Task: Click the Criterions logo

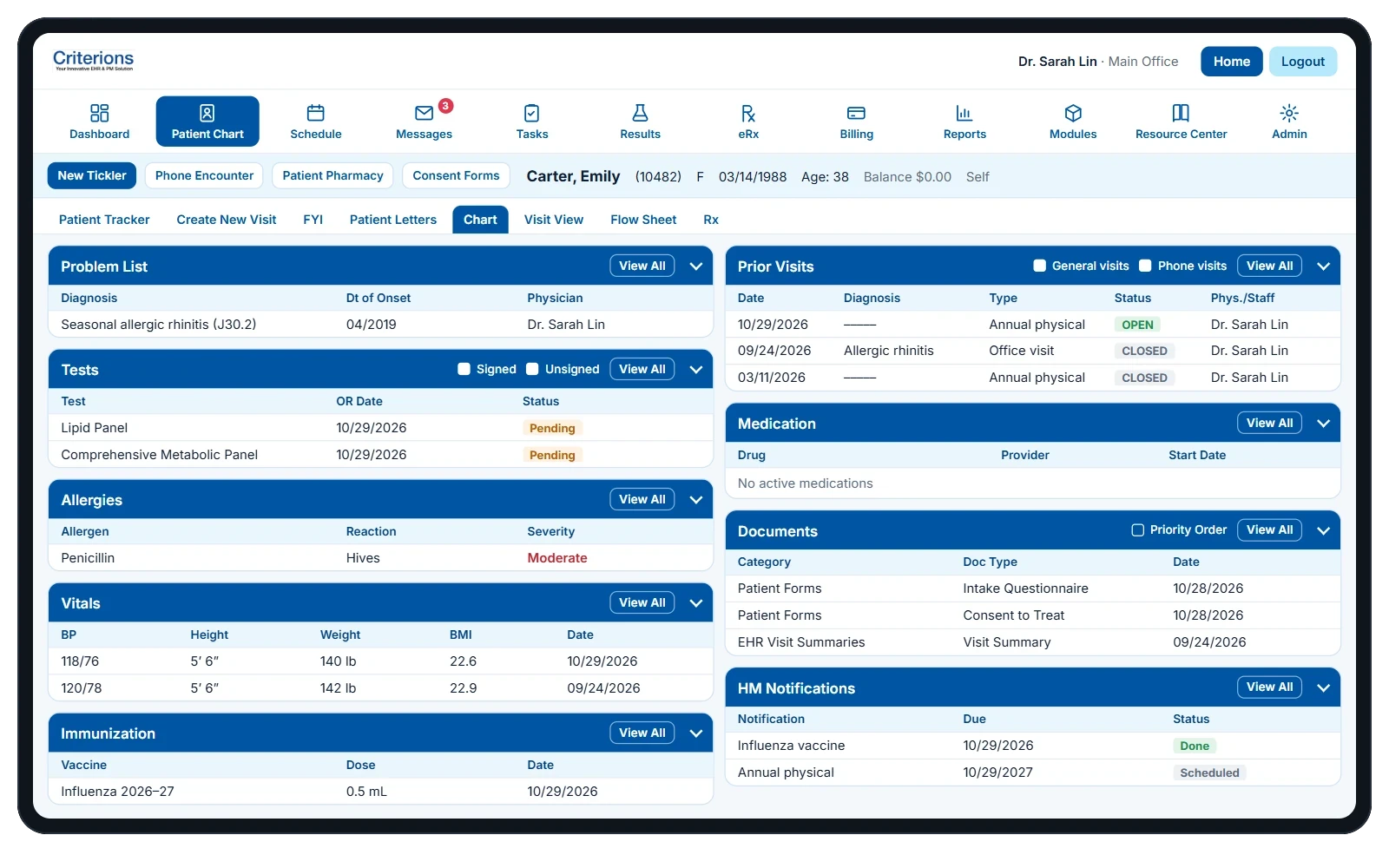Action: pos(94,60)
